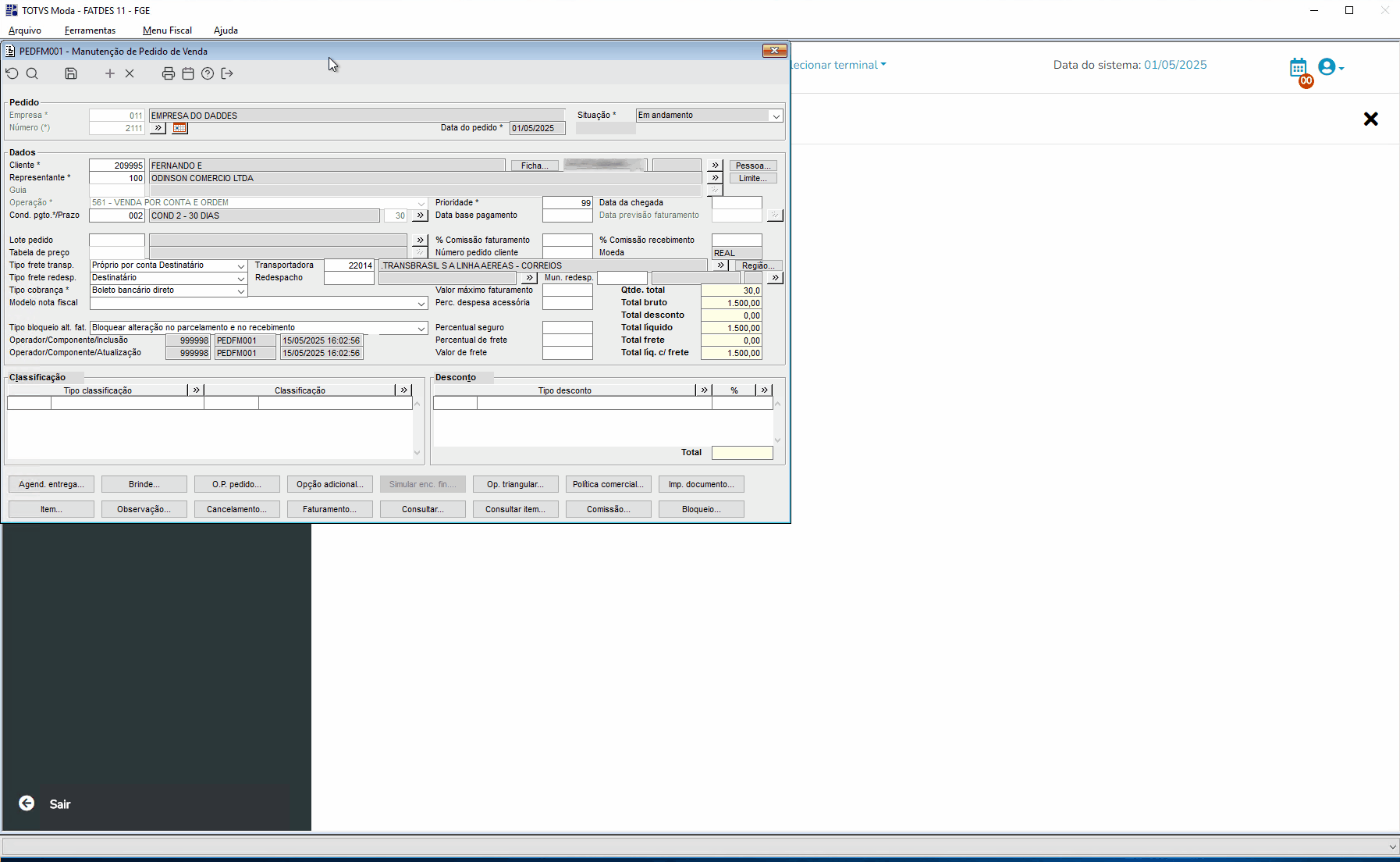Click the Agend. entrega... button
1400x862 pixels.
[52, 484]
